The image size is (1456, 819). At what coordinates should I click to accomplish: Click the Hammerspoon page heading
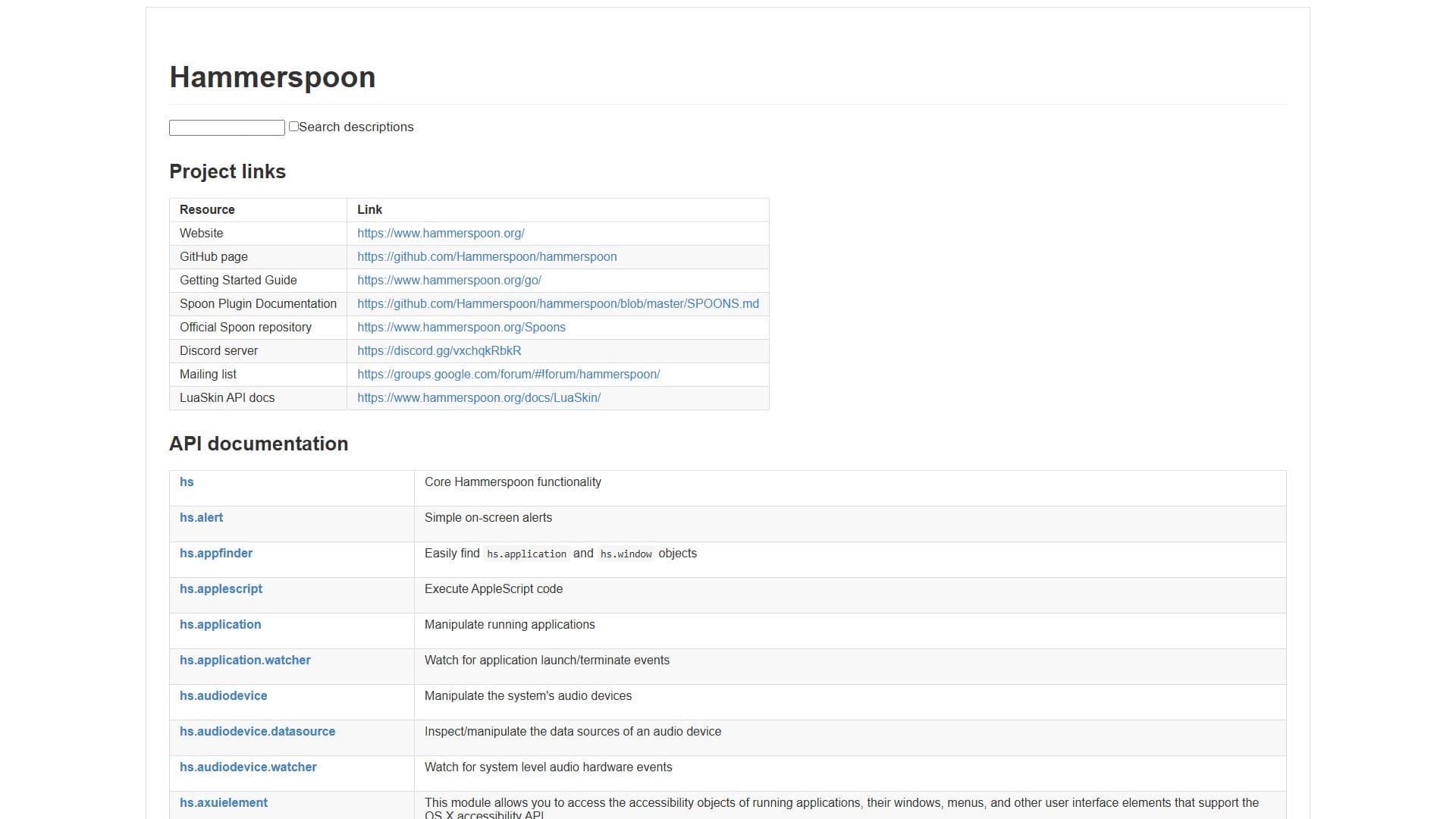point(272,77)
